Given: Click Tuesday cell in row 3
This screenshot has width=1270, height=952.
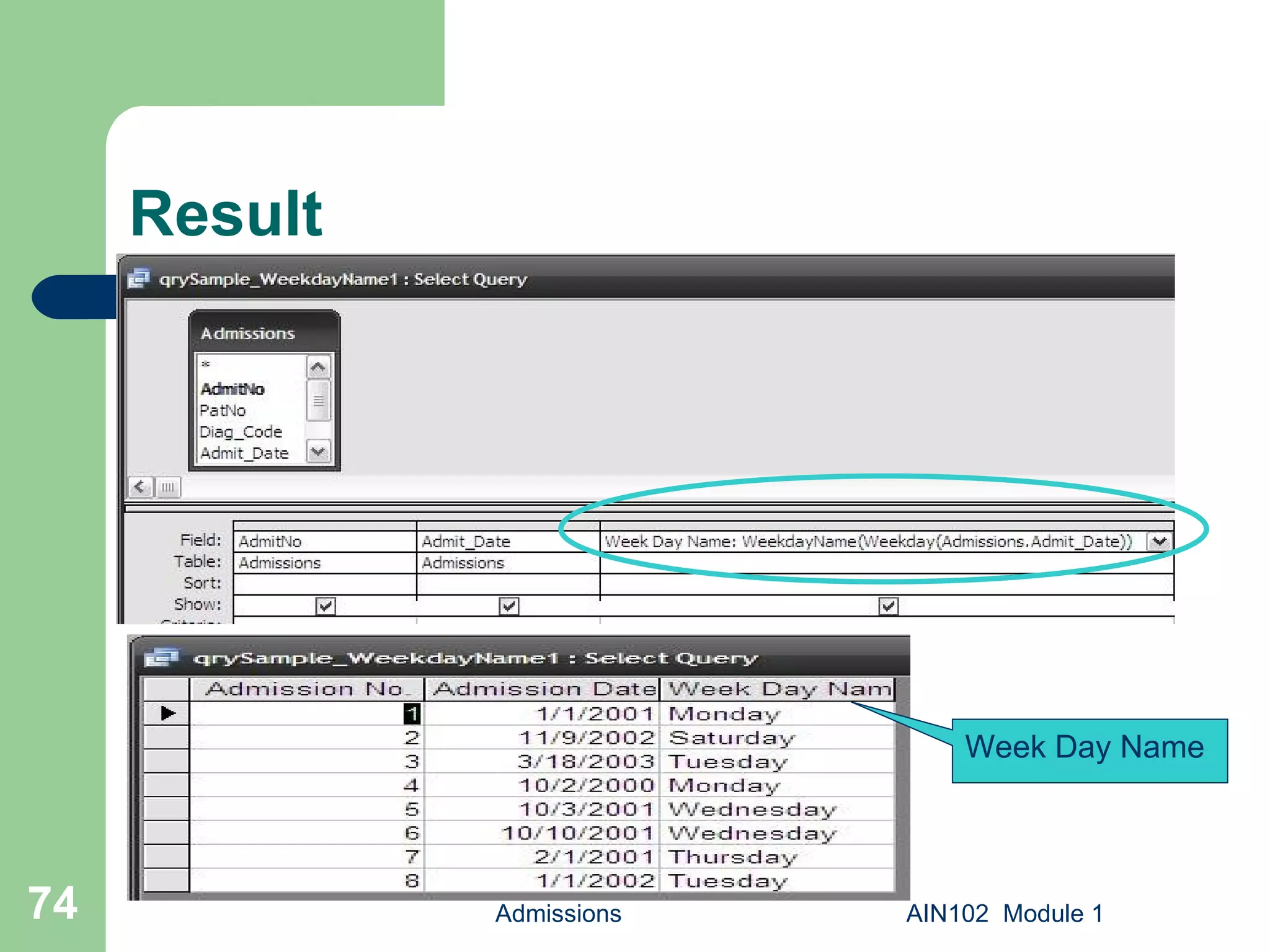Looking at the screenshot, I should coord(778,761).
